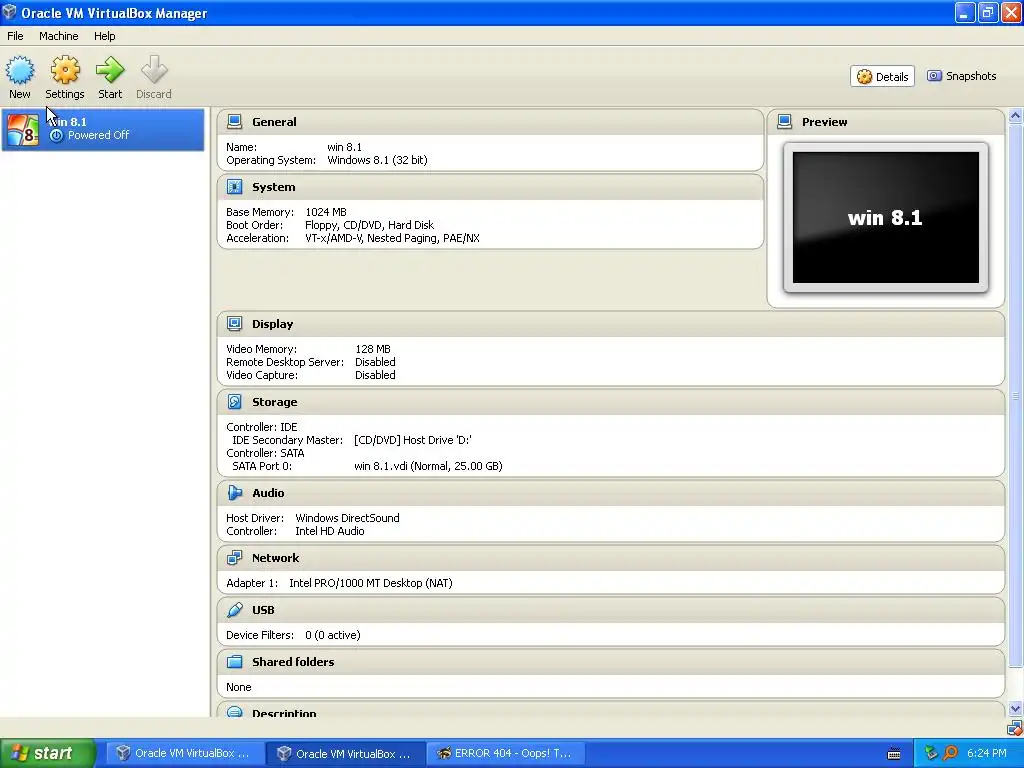Click the Description section icon
The width and height of the screenshot is (1024, 768).
tap(234, 712)
